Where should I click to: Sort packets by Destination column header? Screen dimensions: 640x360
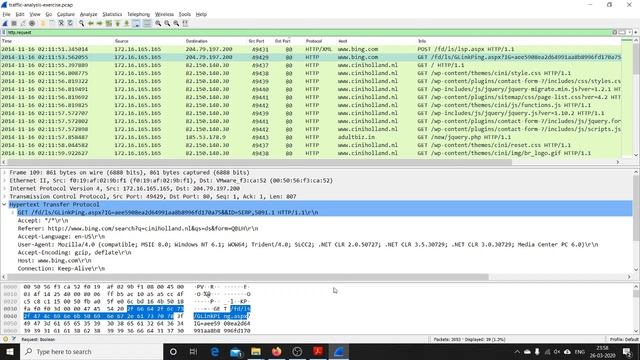coord(196,41)
